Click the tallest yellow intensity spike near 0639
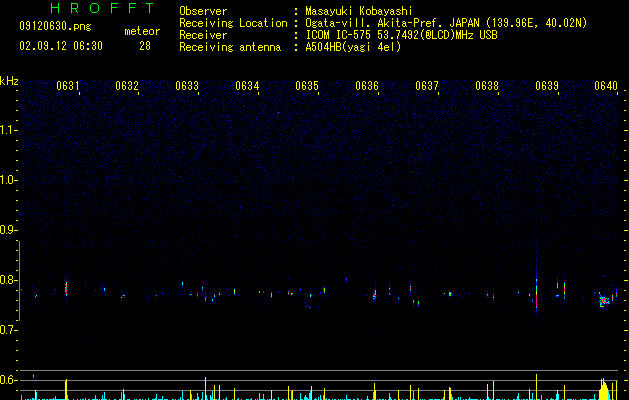Viewport: 629px width, 400px height. pos(536,387)
